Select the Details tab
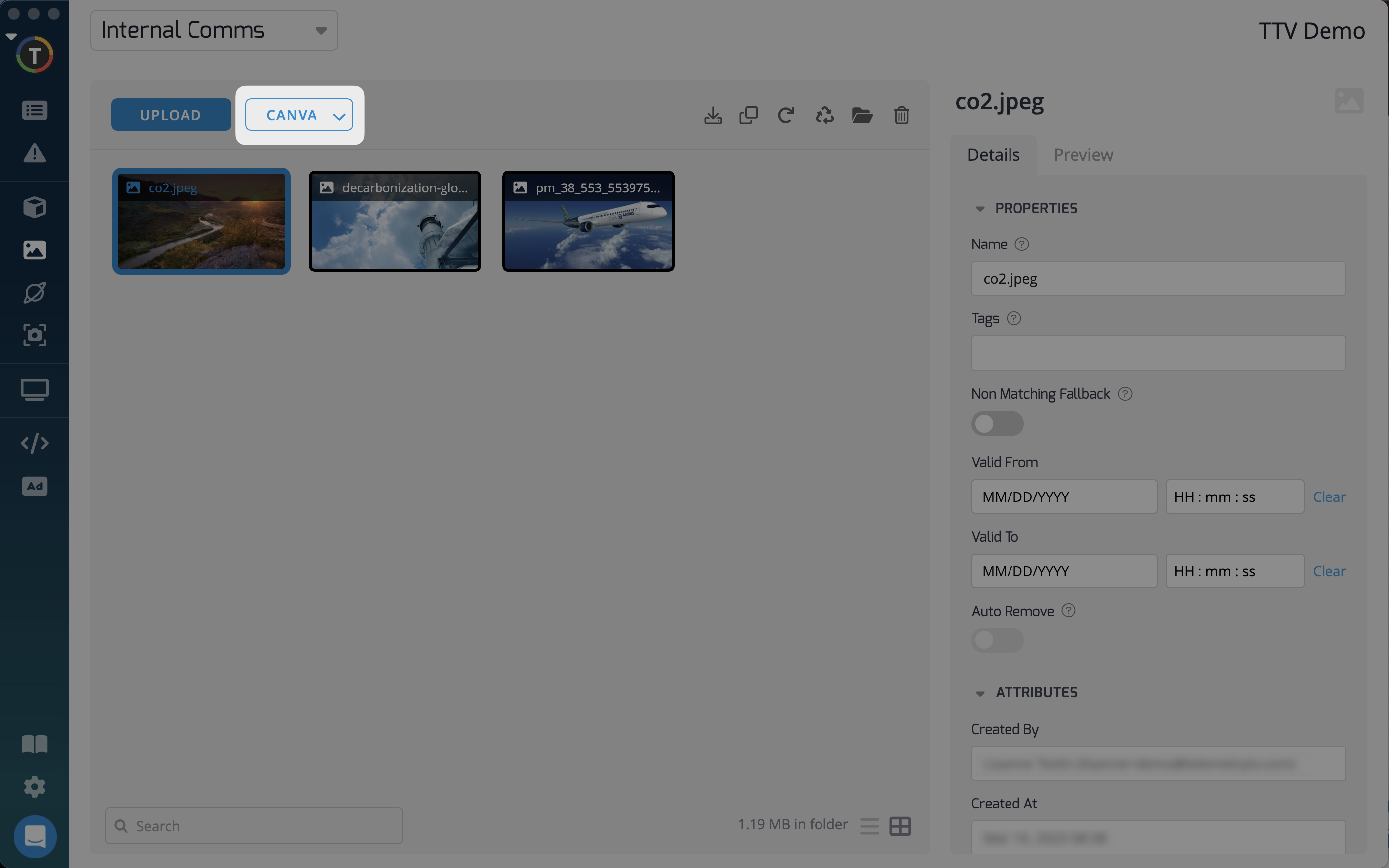 tap(993, 155)
